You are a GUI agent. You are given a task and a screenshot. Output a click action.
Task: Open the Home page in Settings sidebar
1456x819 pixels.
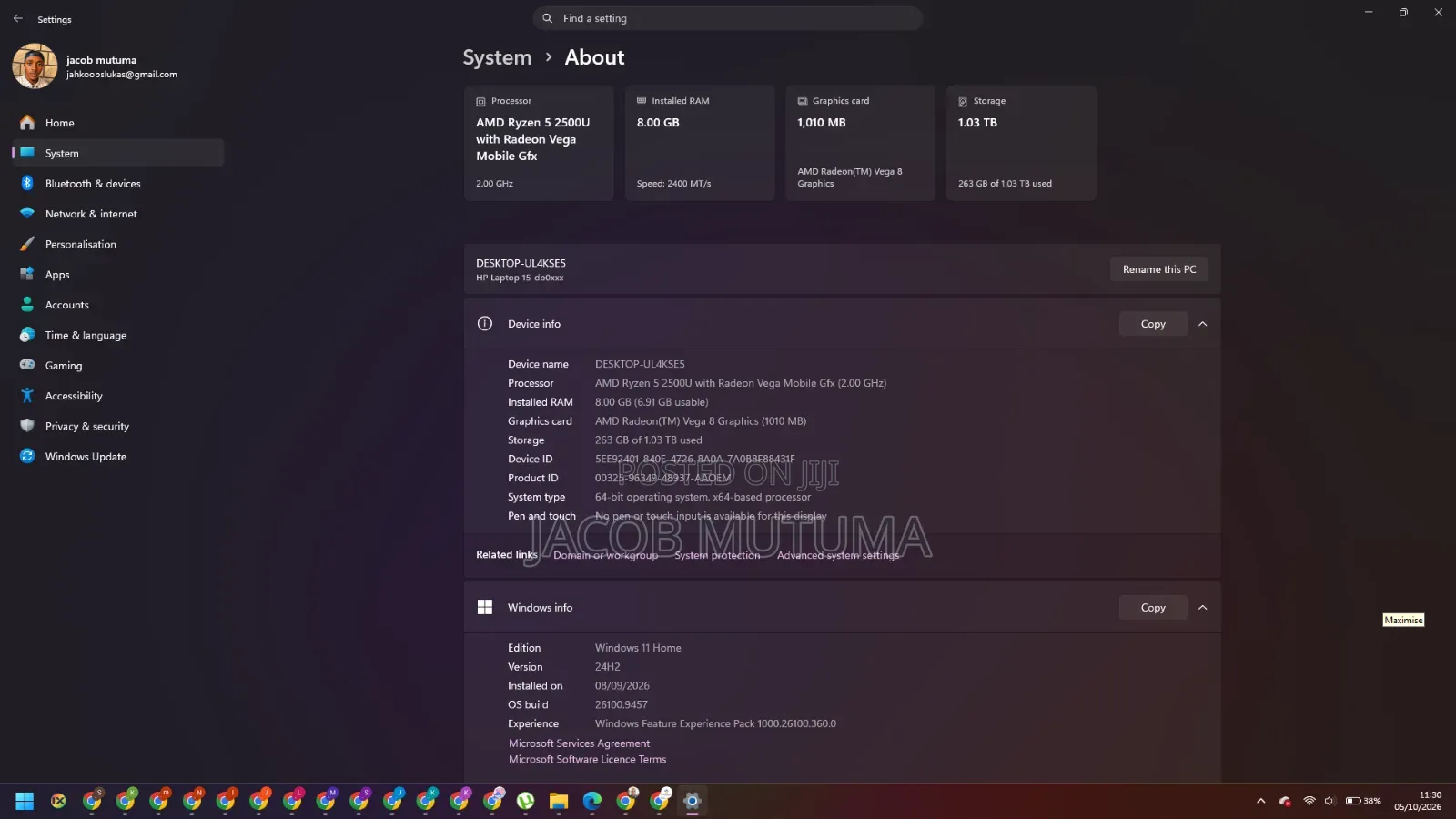[x=118, y=123]
